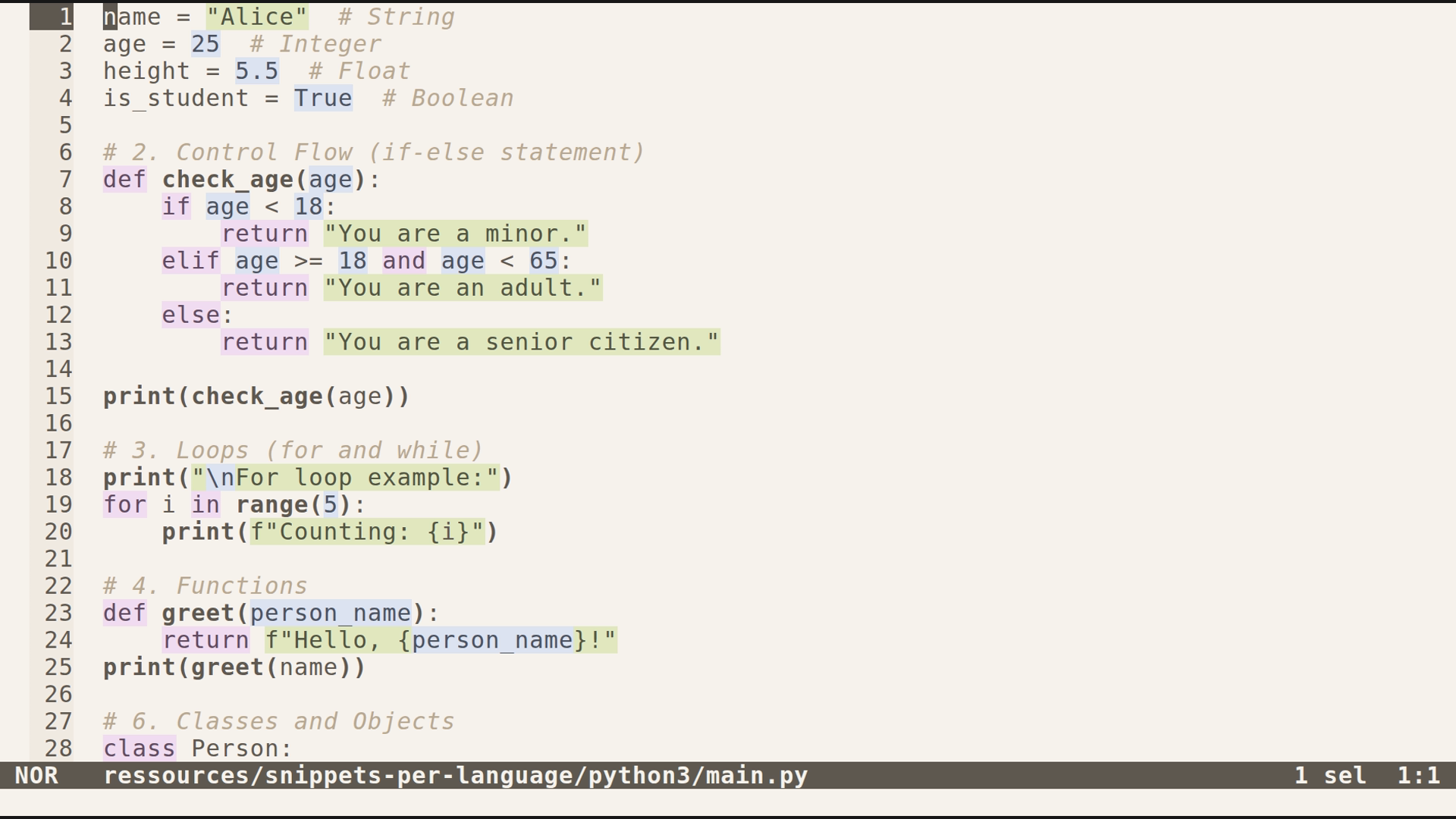Screen dimensions: 1456x819
Task: Click the True boolean on line 4
Action: tap(322, 98)
